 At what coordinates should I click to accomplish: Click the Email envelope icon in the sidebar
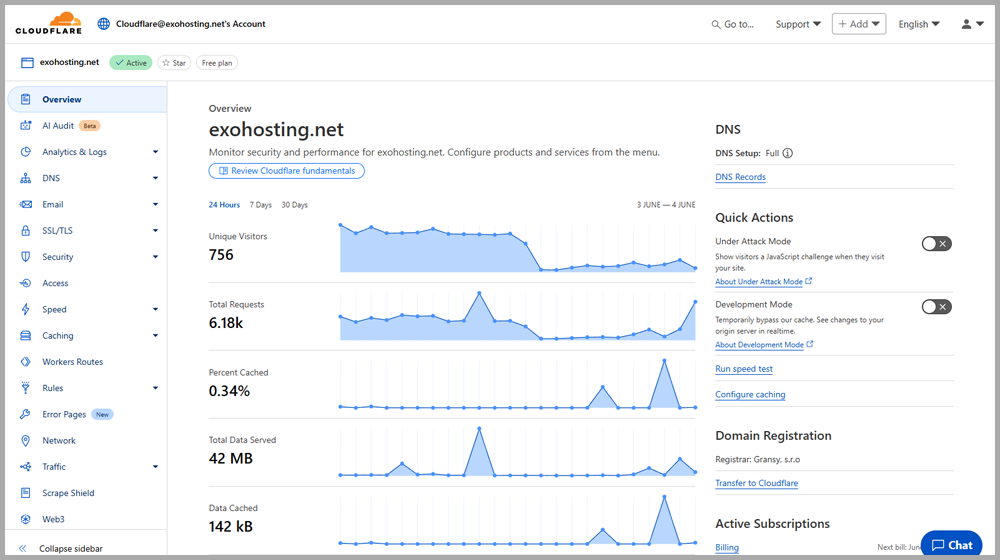coord(26,204)
